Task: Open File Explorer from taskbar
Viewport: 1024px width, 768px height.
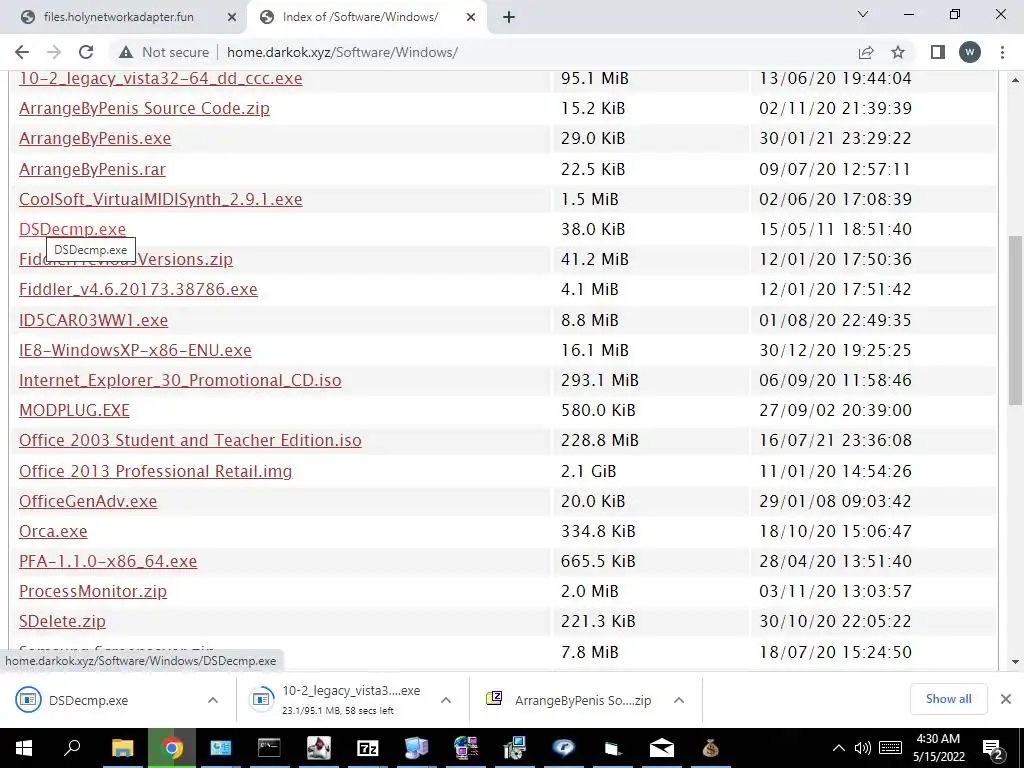Action: 122,748
